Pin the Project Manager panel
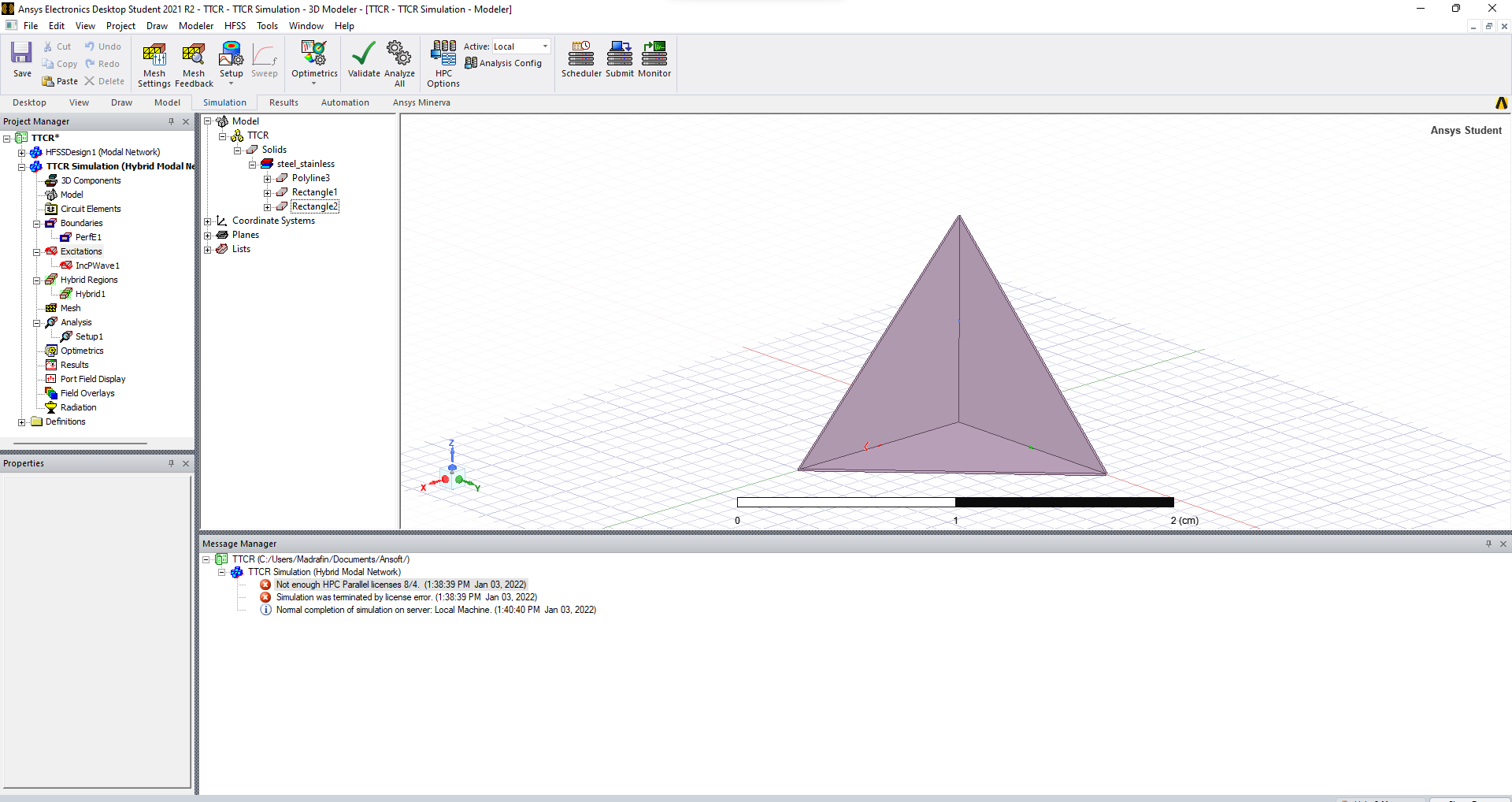The height and width of the screenshot is (802, 1512). click(x=171, y=121)
